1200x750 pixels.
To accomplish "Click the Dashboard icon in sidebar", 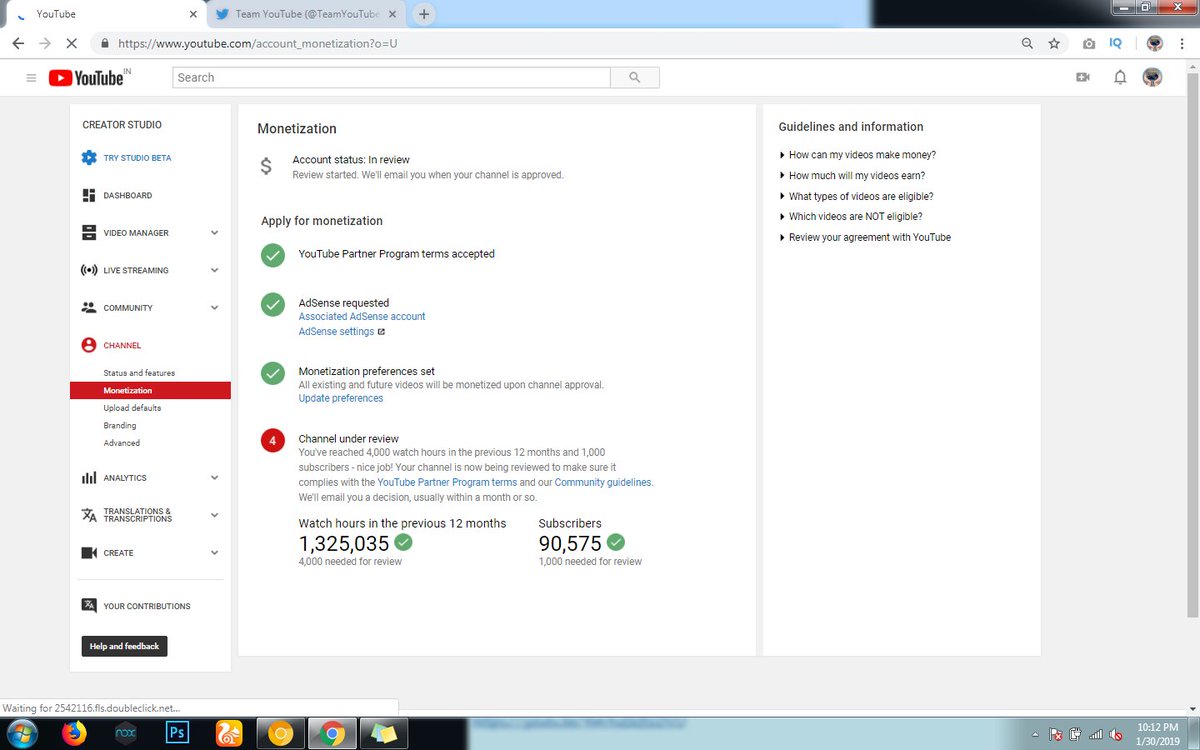I will 89,195.
